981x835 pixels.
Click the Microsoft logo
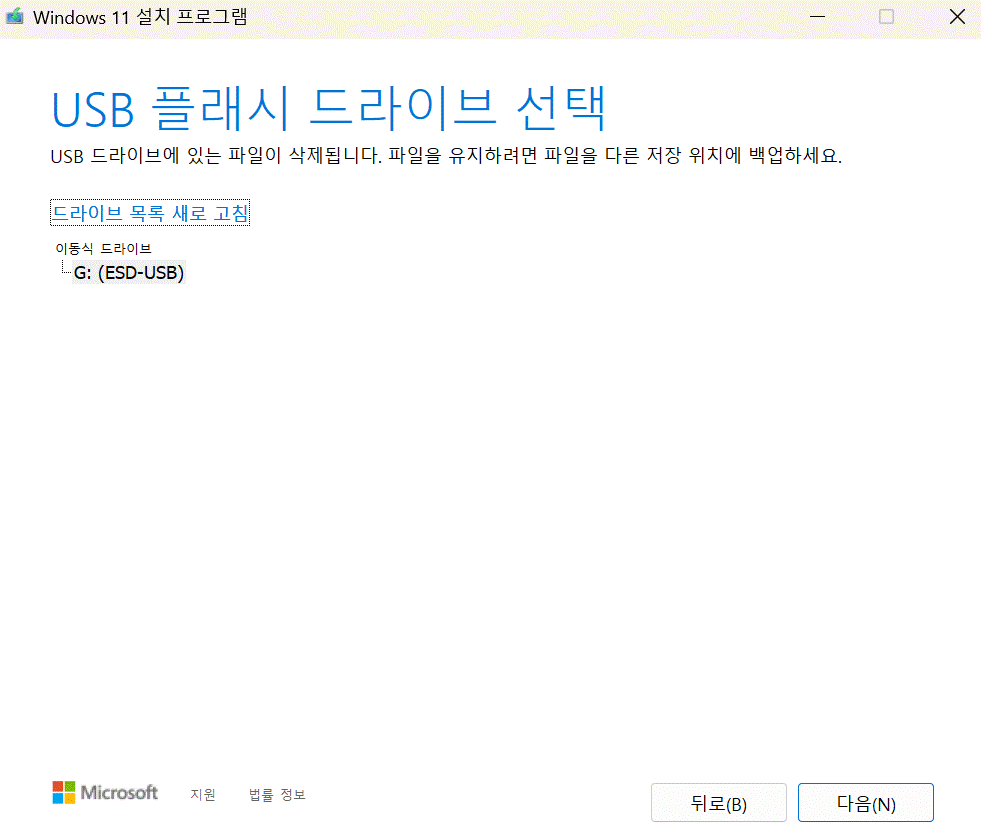[x=104, y=792]
